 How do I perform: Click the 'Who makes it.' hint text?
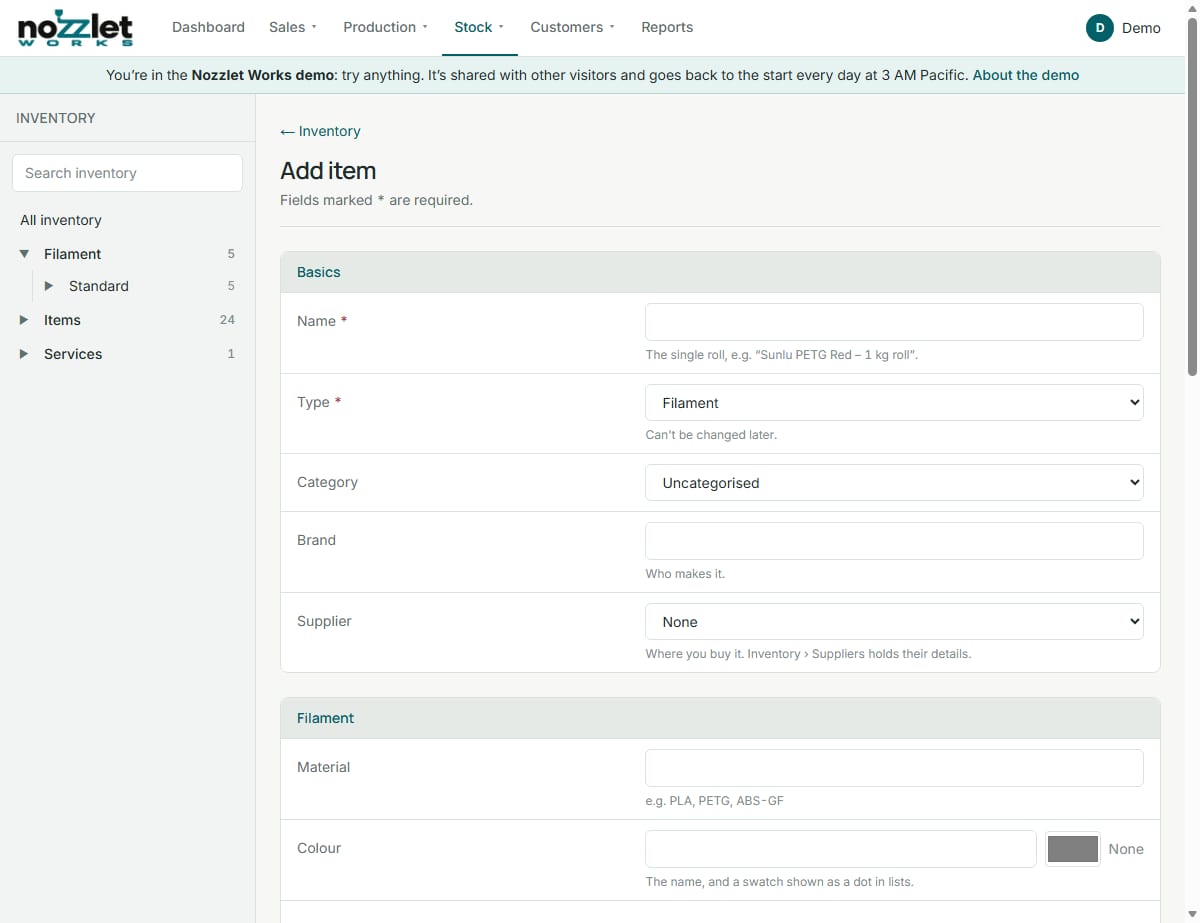(x=685, y=574)
